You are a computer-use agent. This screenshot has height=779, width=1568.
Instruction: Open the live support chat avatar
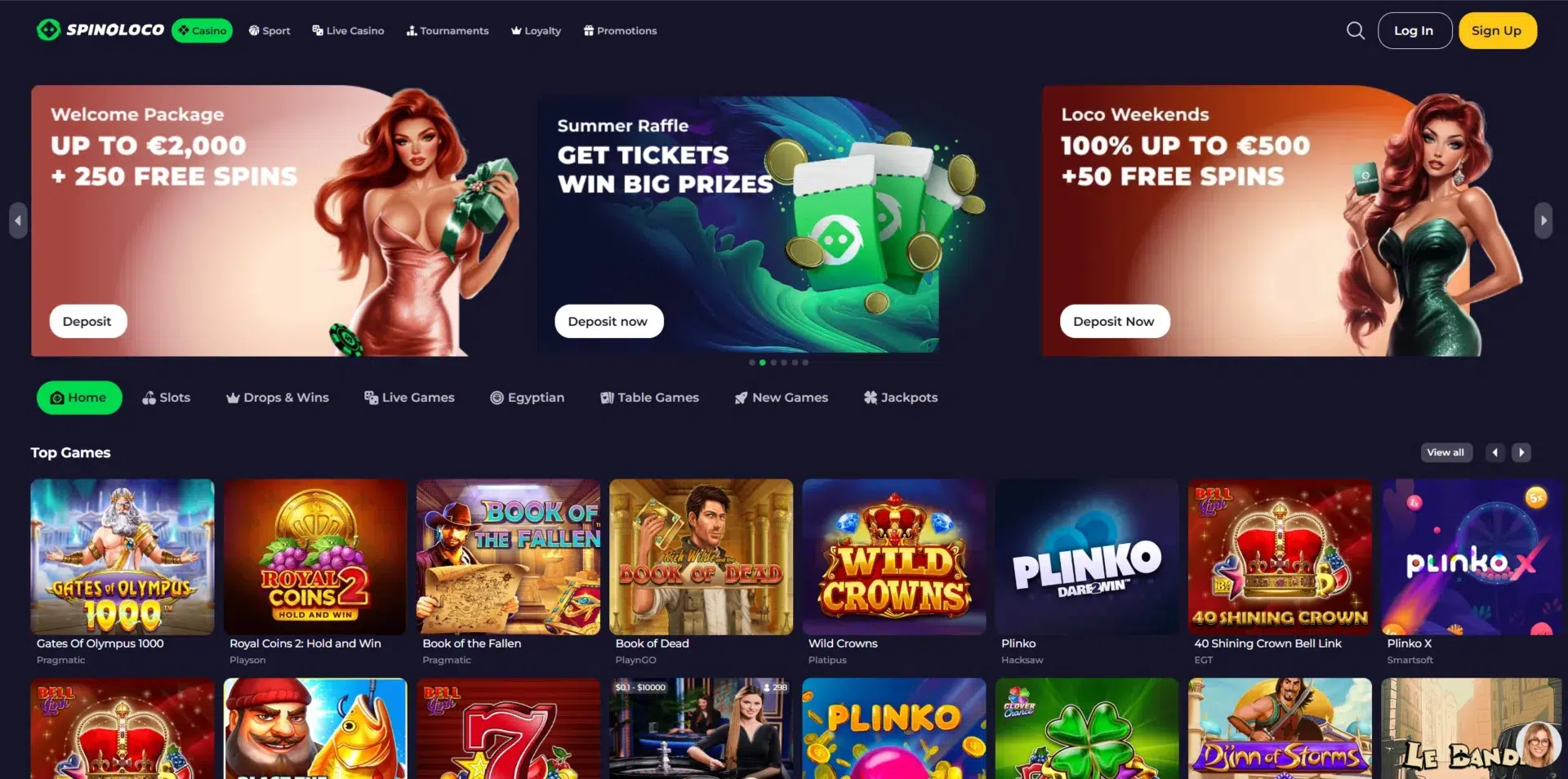point(1538,745)
